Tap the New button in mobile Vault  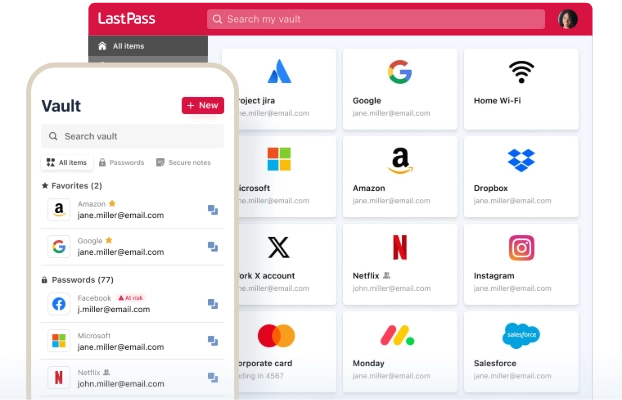(203, 105)
